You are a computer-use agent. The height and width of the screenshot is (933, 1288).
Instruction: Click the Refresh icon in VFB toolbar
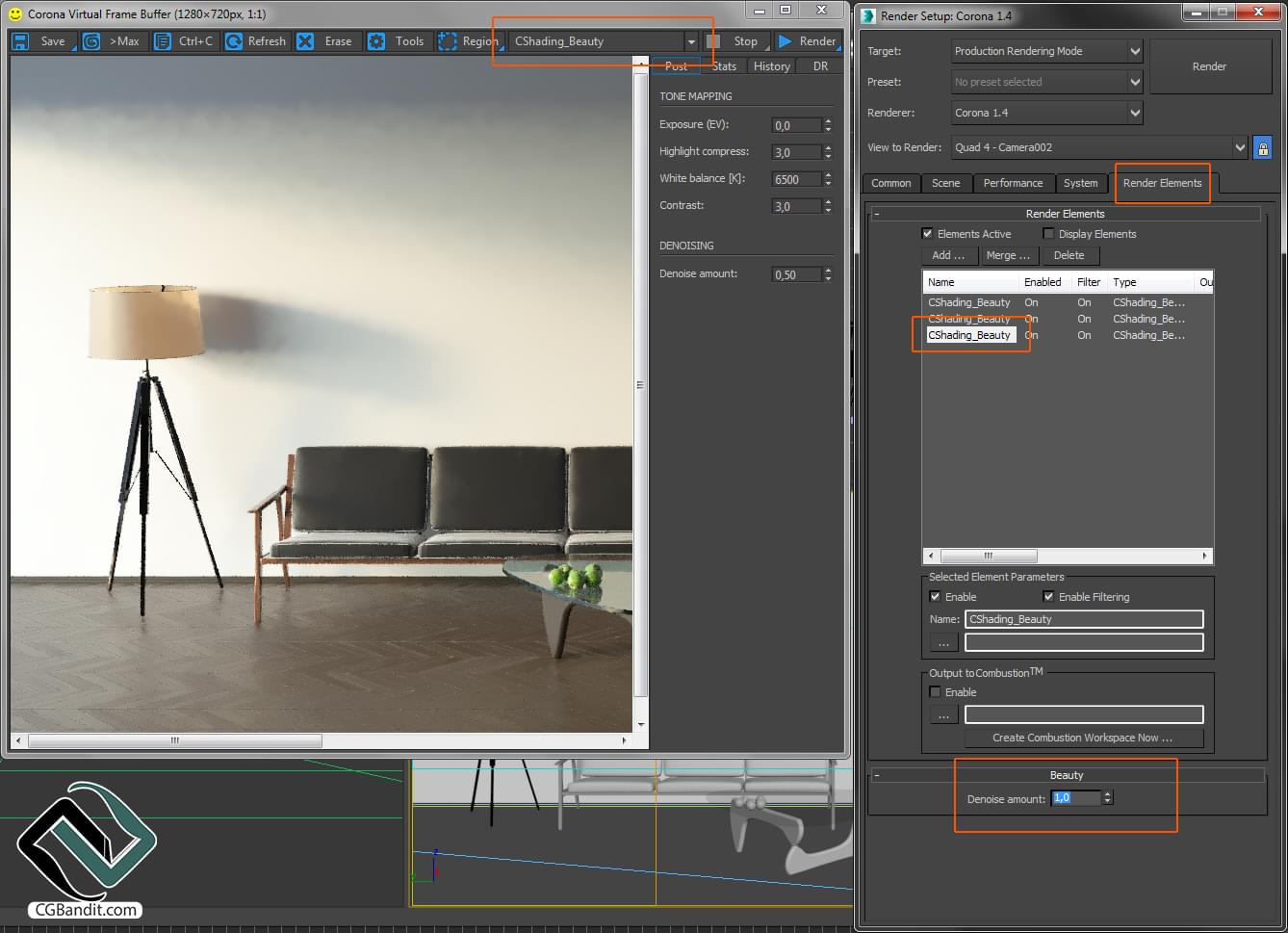(x=233, y=41)
